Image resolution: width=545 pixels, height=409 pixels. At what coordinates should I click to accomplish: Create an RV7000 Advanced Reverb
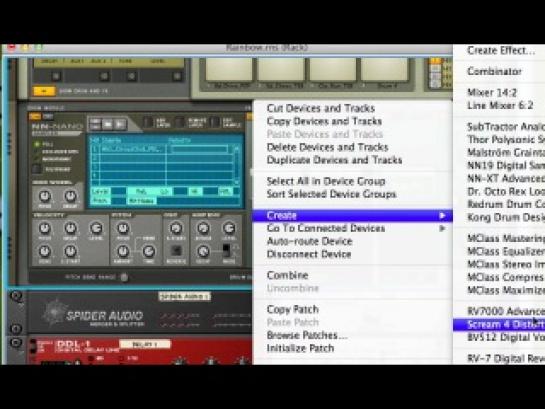(x=506, y=311)
